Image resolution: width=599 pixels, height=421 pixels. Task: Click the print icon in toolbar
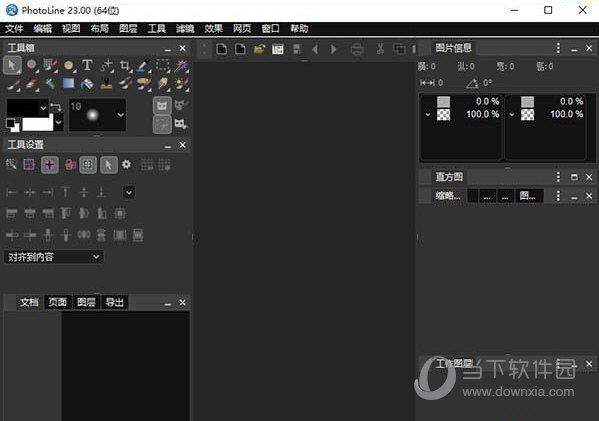click(357, 49)
